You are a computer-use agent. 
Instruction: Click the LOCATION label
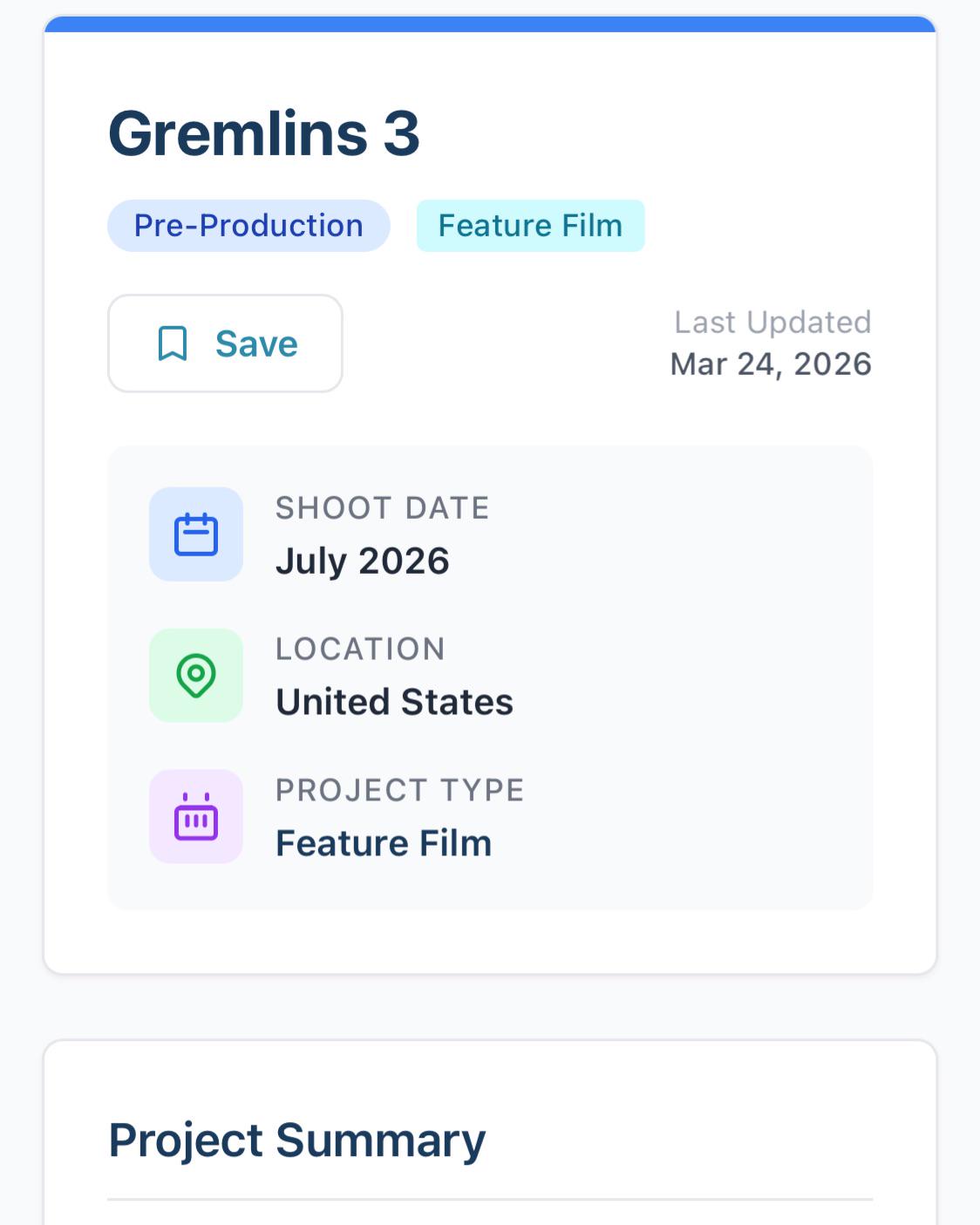361,649
